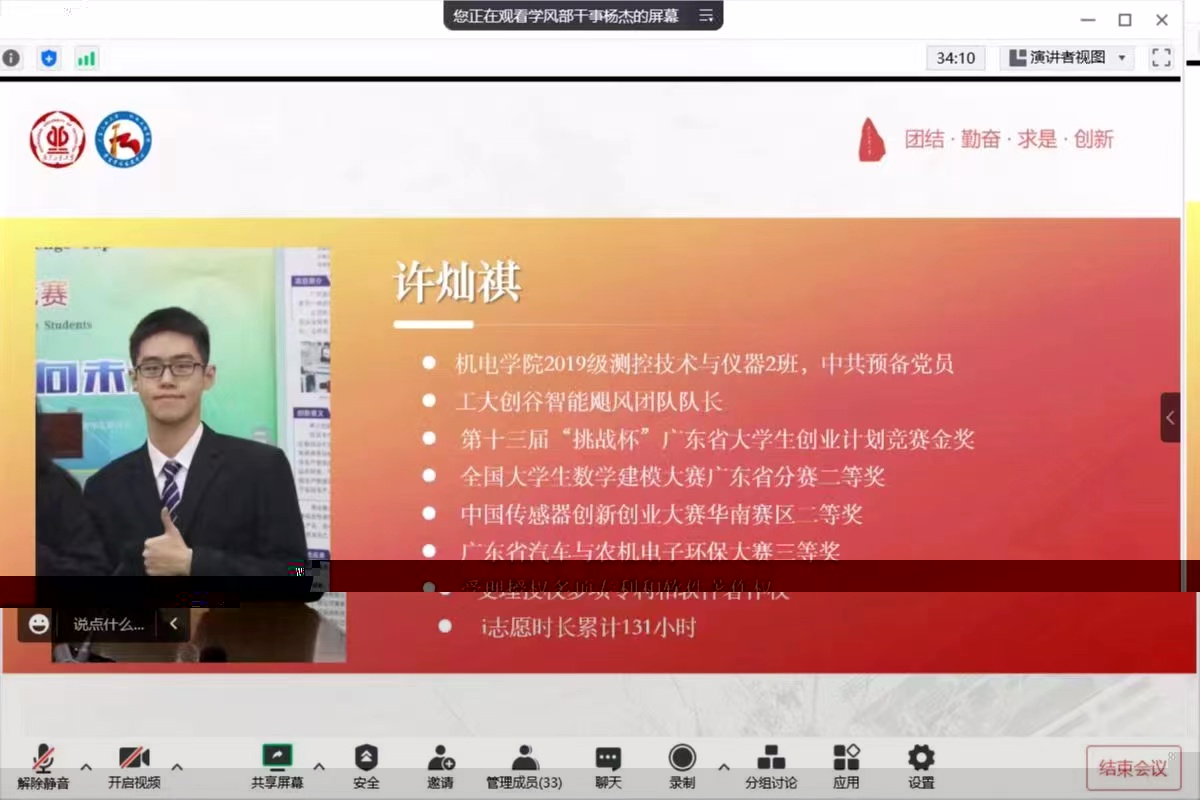1200x800 pixels.
Task: Click line 工大创谷智能飓风团队队长
Action: 589,401
